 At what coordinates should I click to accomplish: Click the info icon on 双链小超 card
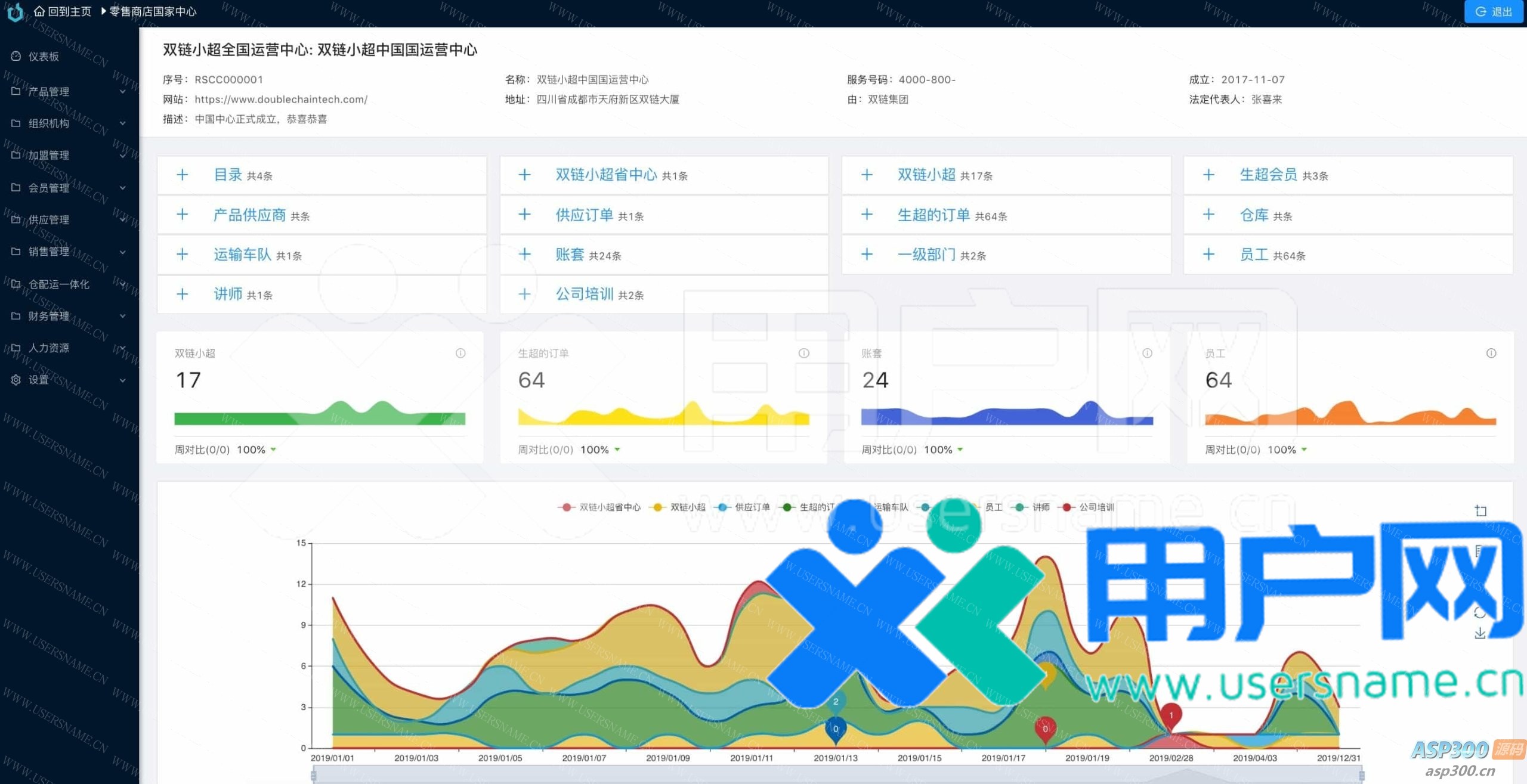coord(460,354)
